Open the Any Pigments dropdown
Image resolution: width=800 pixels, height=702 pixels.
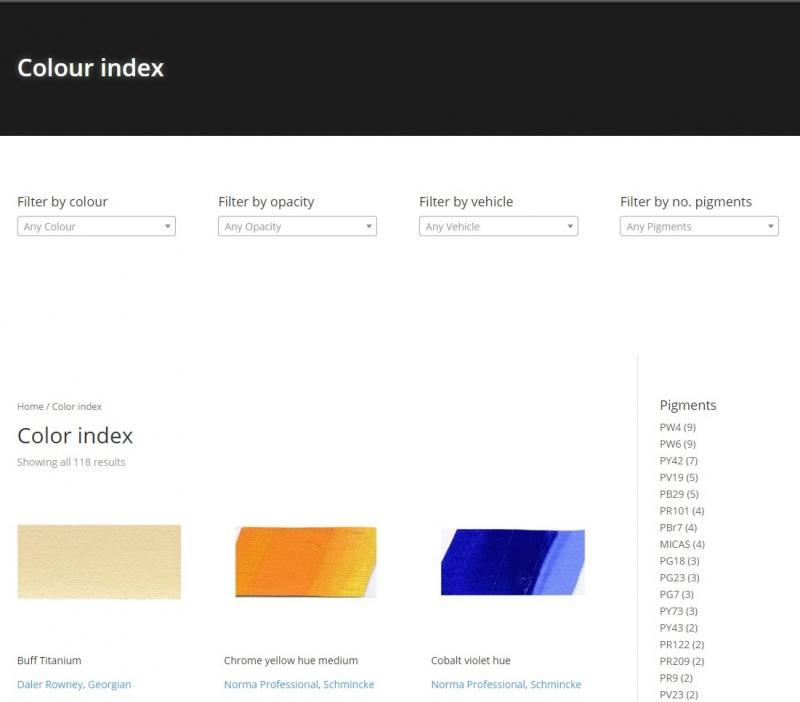tap(699, 226)
